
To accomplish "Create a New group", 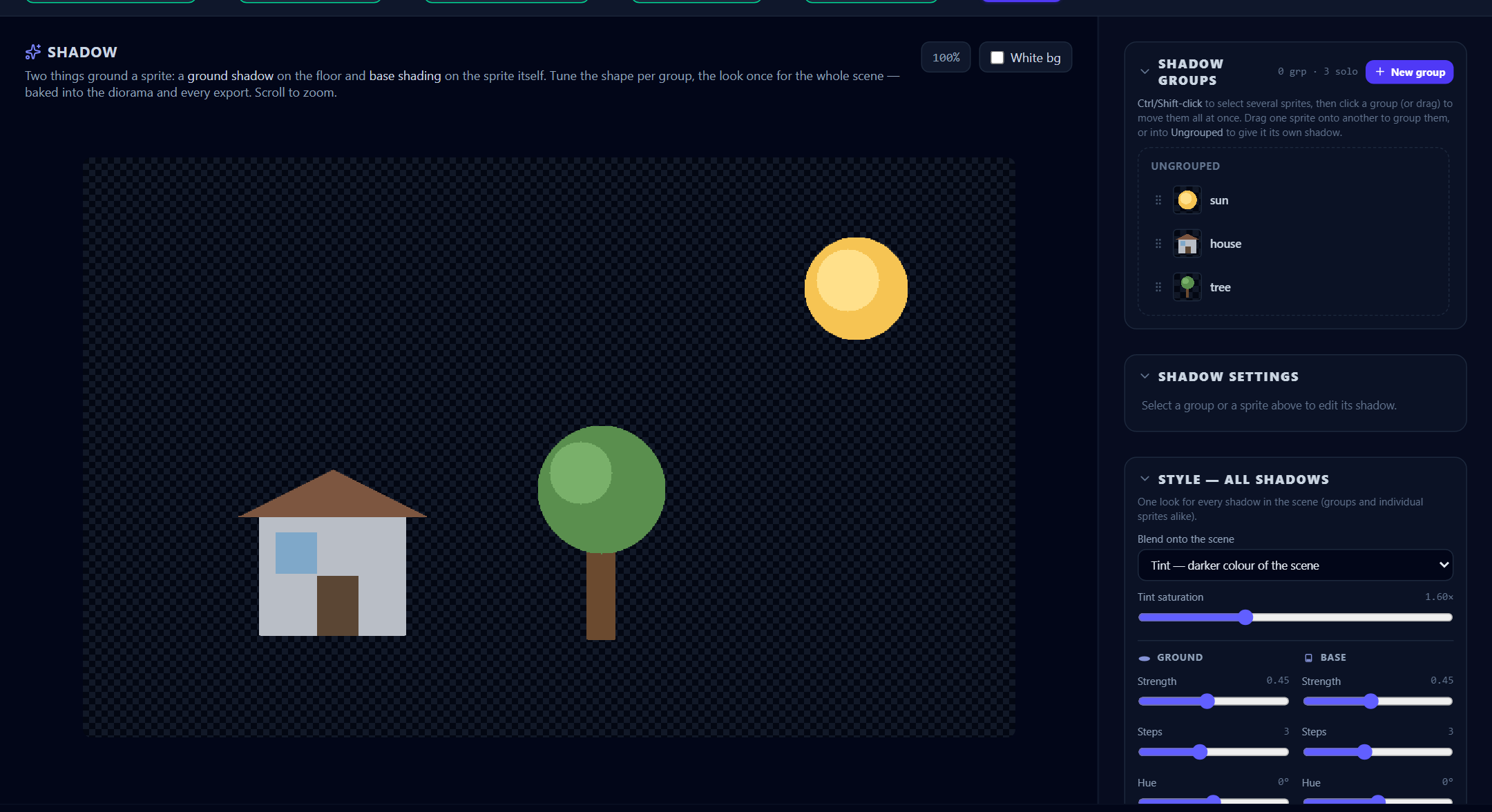I will pyautogui.click(x=1409, y=72).
